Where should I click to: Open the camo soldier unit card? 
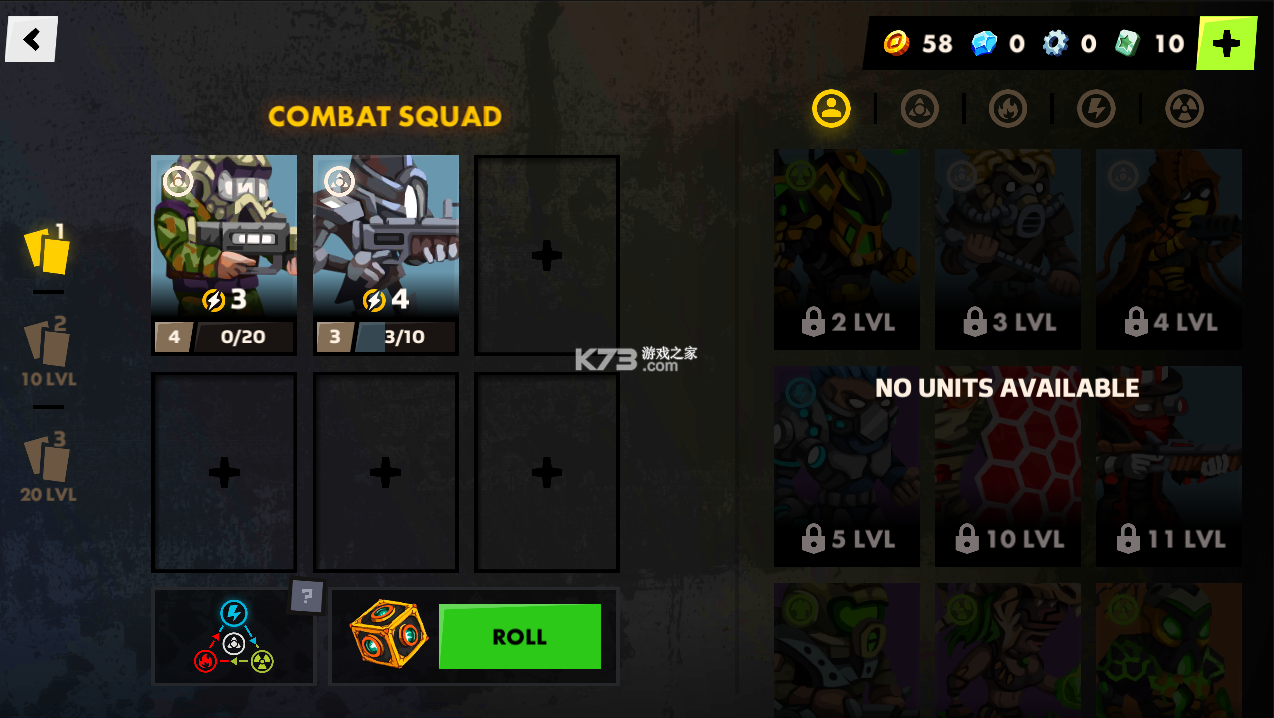(224, 255)
